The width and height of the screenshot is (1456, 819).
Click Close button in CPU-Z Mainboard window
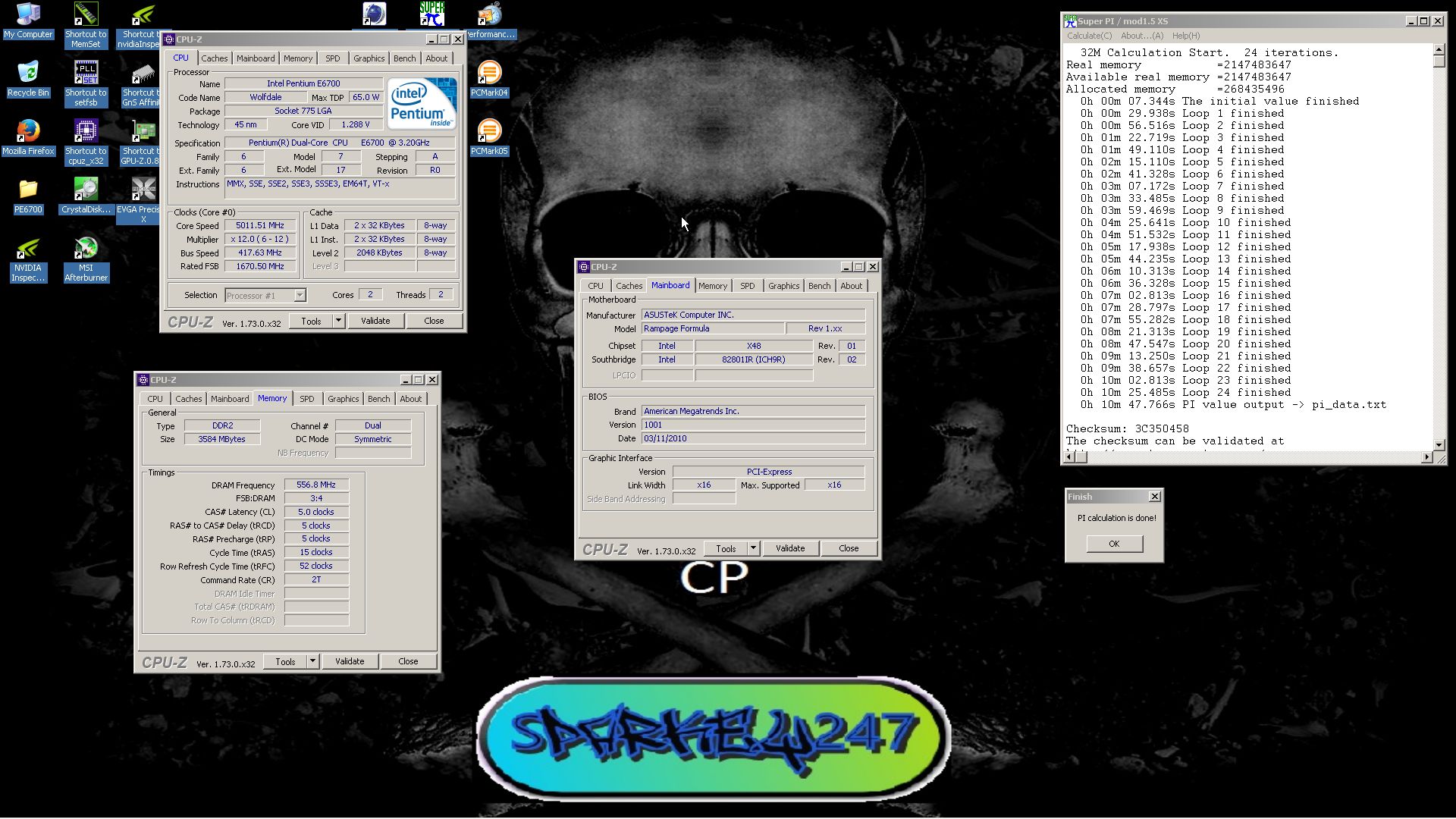pyautogui.click(x=849, y=548)
